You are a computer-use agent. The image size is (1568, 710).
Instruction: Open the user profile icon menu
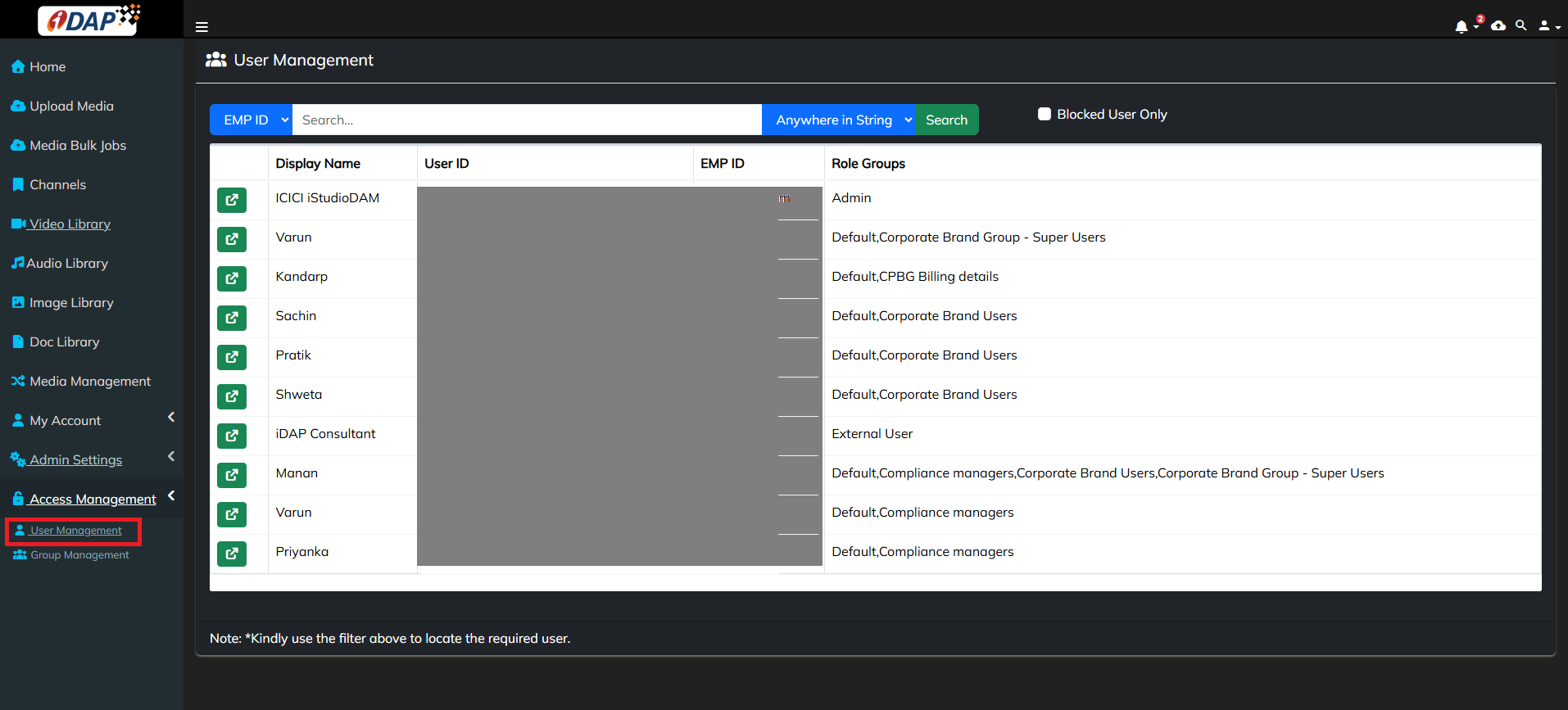pos(1548,26)
